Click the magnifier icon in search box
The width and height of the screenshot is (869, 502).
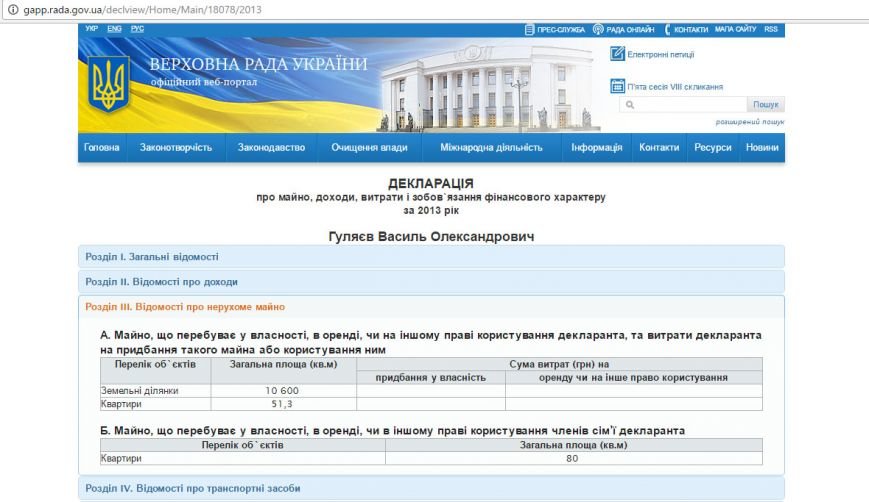630,104
